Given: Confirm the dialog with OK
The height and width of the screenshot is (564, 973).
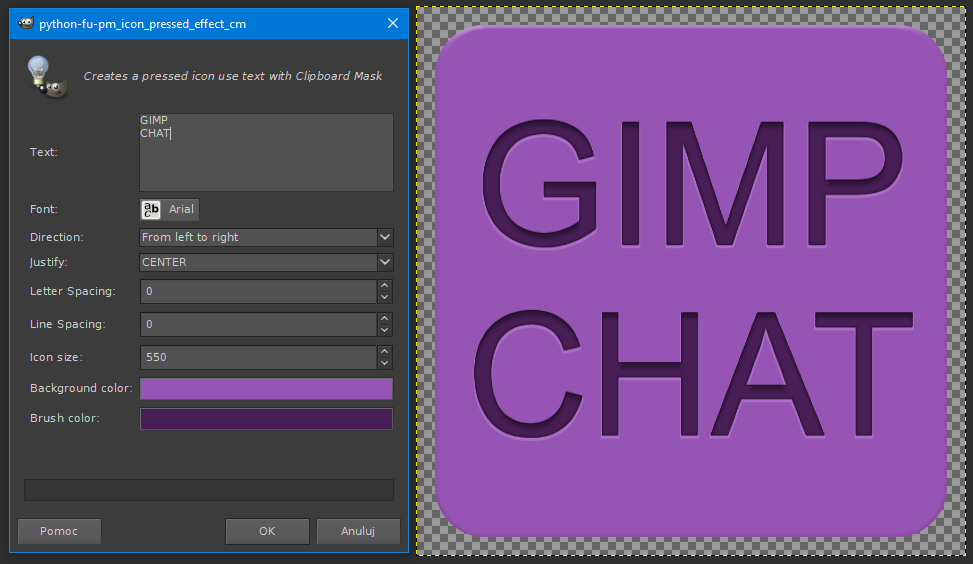Looking at the screenshot, I should (267, 531).
